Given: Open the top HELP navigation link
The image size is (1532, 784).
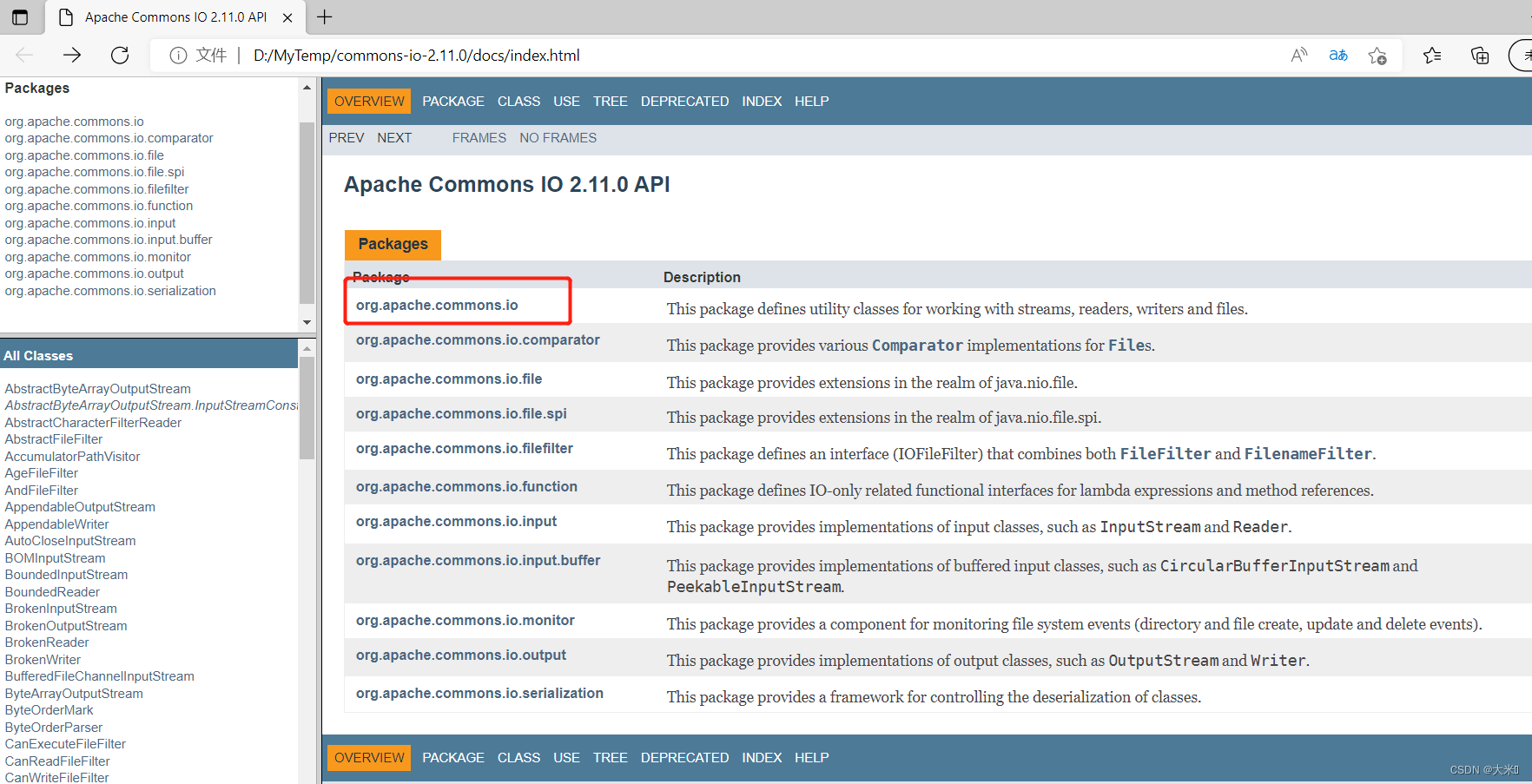Looking at the screenshot, I should pyautogui.click(x=812, y=102).
